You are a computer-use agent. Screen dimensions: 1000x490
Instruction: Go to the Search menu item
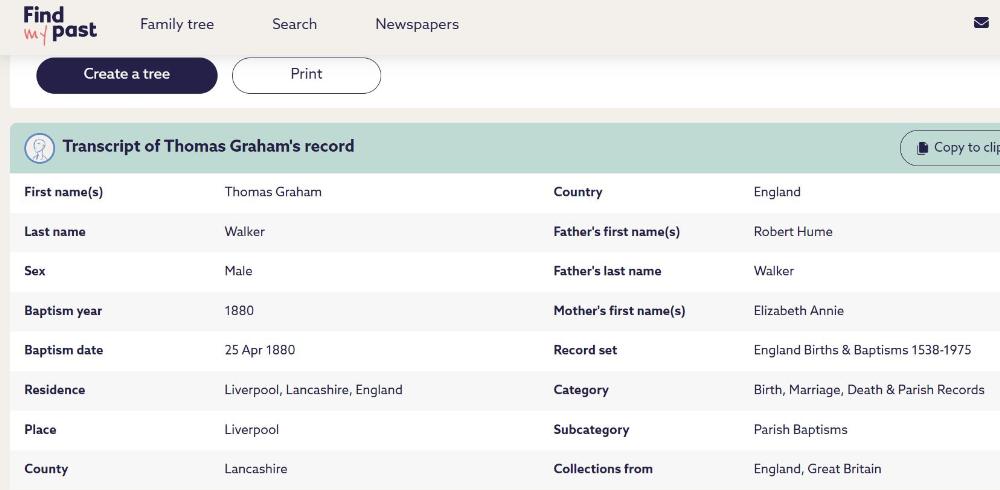(x=294, y=24)
